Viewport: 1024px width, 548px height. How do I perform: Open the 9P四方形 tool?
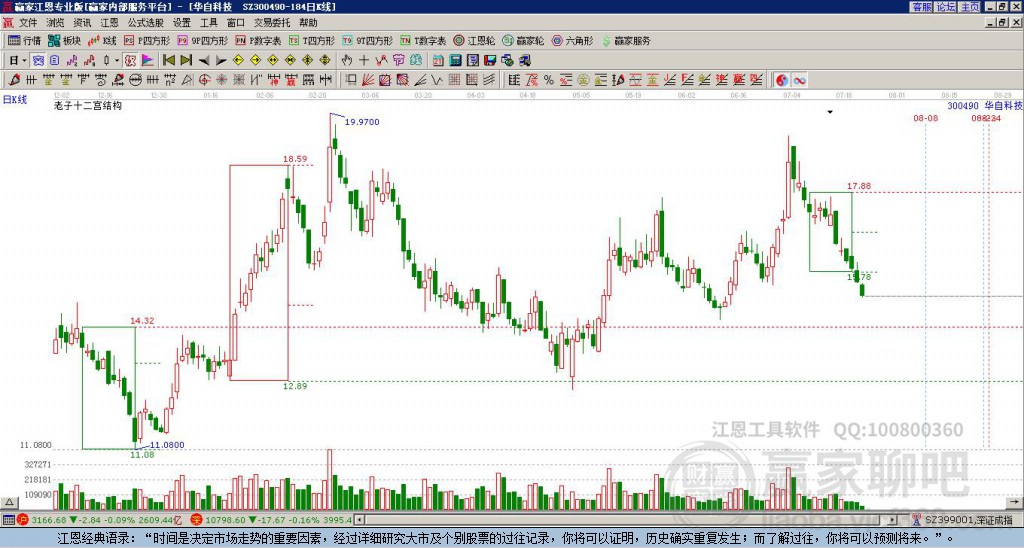click(203, 40)
